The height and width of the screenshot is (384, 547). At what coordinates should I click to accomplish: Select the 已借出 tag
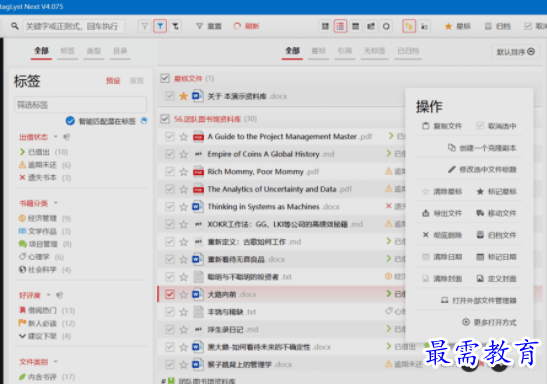pos(39,152)
